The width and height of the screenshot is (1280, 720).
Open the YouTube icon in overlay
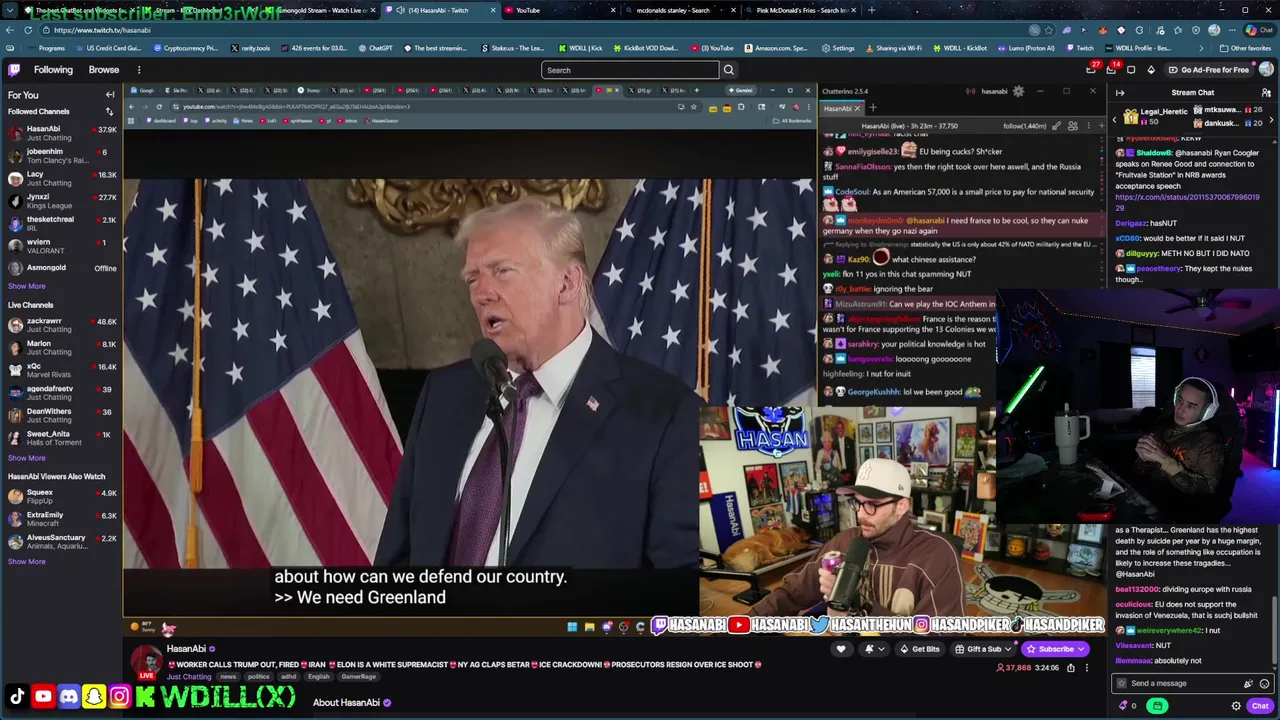point(43,696)
